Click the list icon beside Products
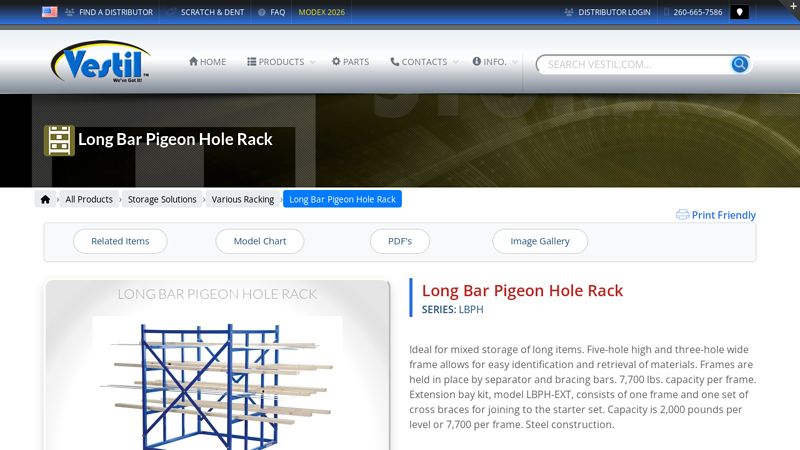 [252, 61]
